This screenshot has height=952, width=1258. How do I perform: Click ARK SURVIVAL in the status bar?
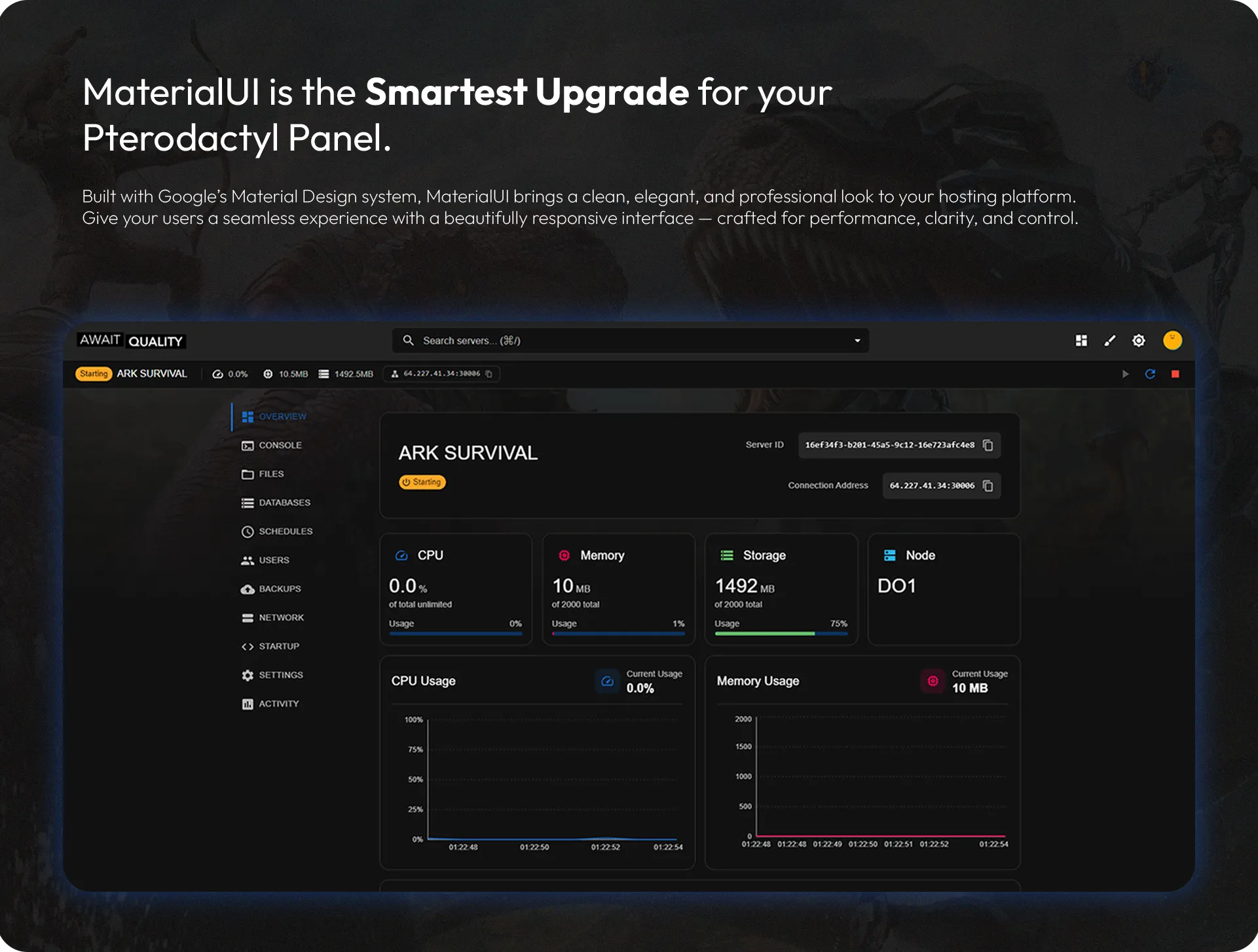152,374
